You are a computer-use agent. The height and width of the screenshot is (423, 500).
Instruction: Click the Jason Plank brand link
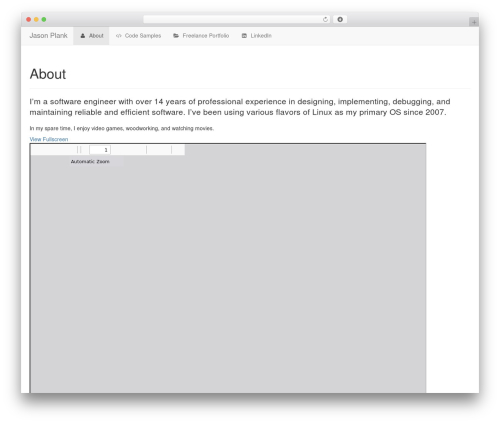[48, 35]
